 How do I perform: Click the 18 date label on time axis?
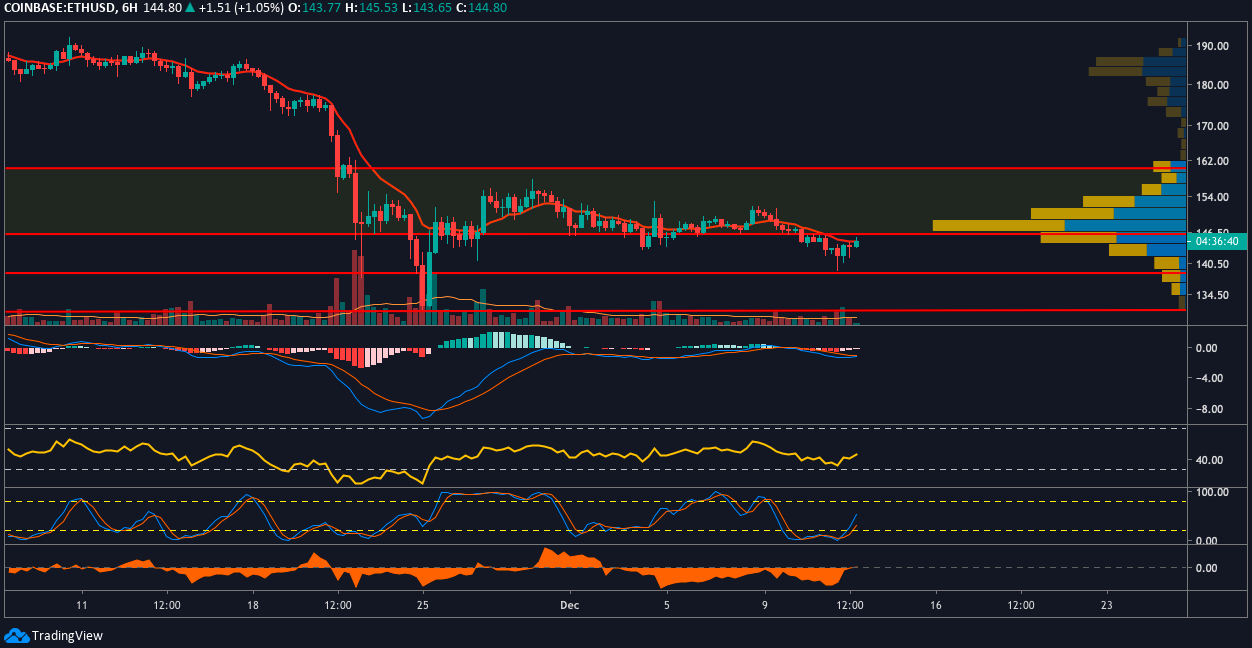(252, 605)
